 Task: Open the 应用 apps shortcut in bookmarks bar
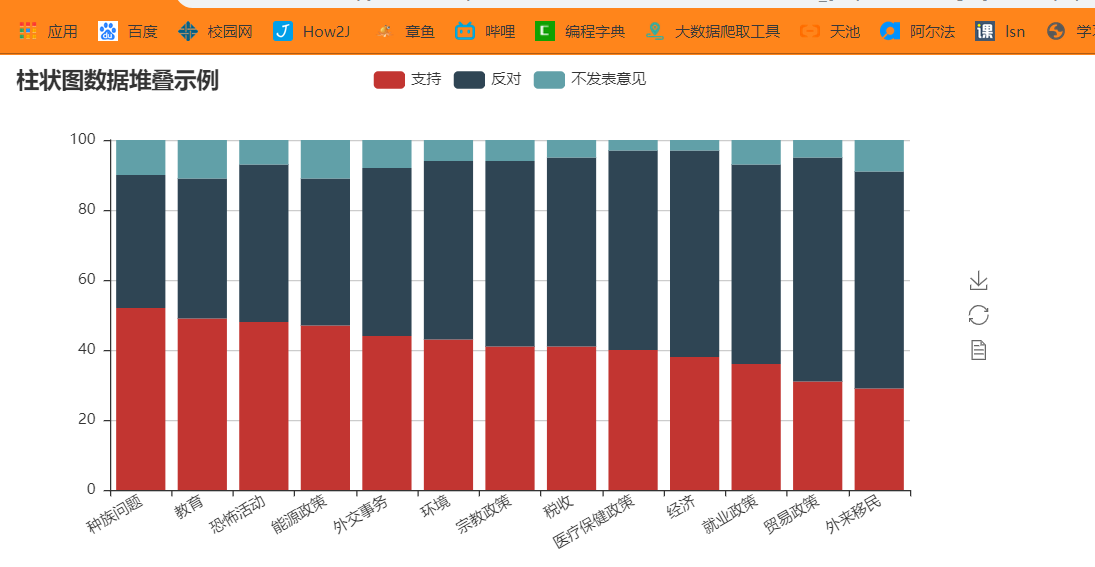tap(48, 31)
